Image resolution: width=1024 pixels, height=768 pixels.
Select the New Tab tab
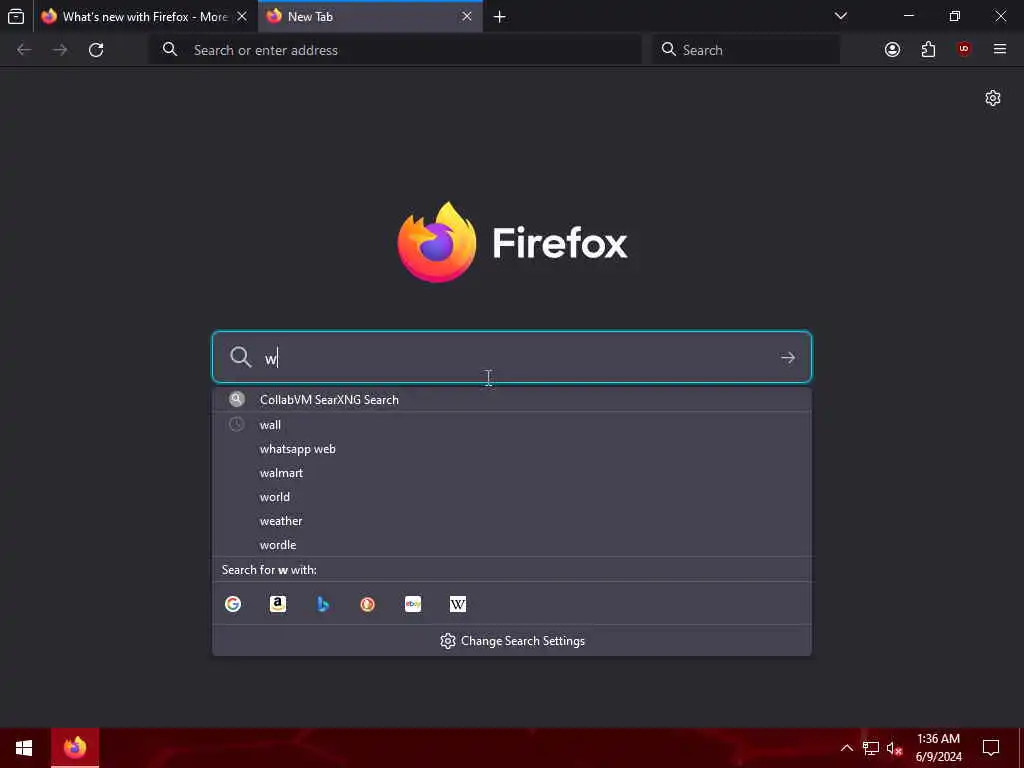point(370,16)
